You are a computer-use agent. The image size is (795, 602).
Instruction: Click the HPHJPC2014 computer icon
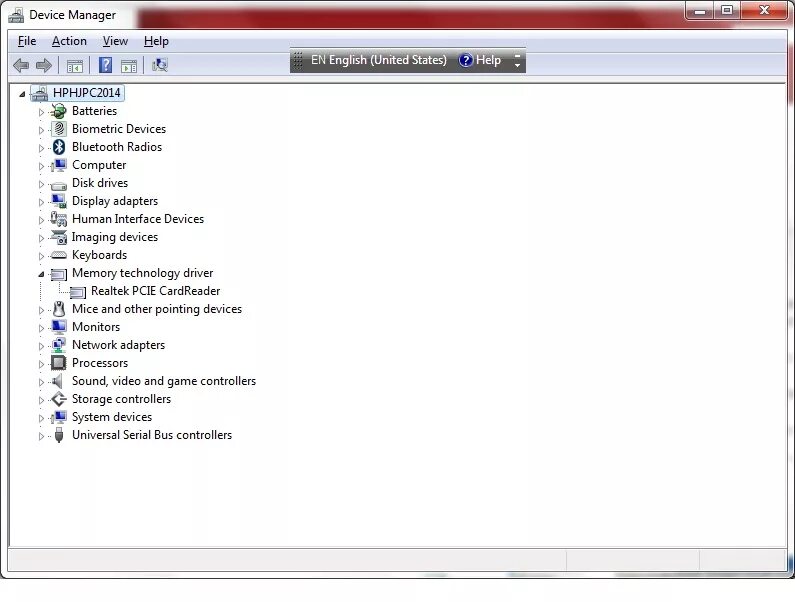pos(40,93)
